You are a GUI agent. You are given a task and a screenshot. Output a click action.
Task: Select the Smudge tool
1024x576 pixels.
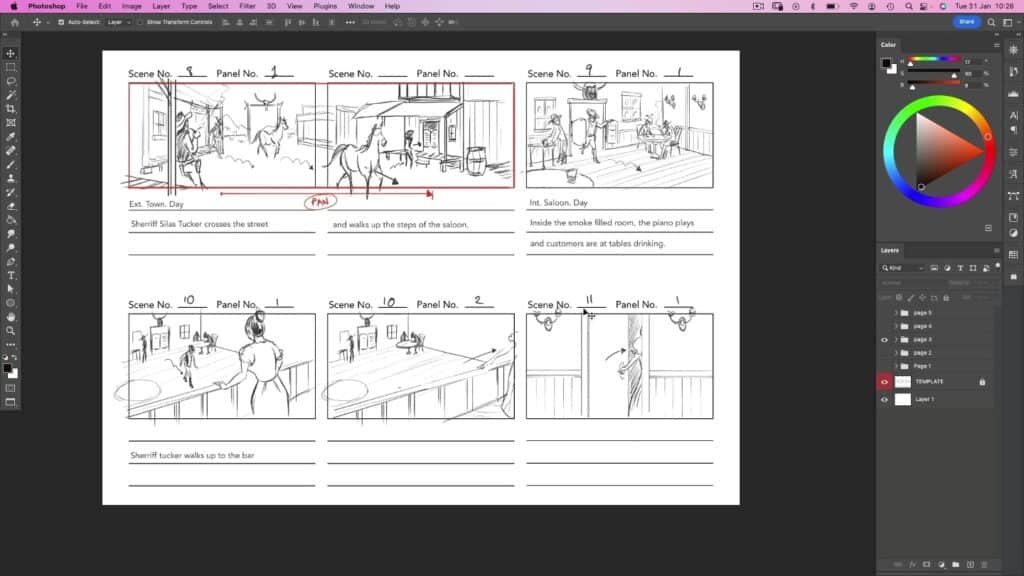pyautogui.click(x=10, y=234)
